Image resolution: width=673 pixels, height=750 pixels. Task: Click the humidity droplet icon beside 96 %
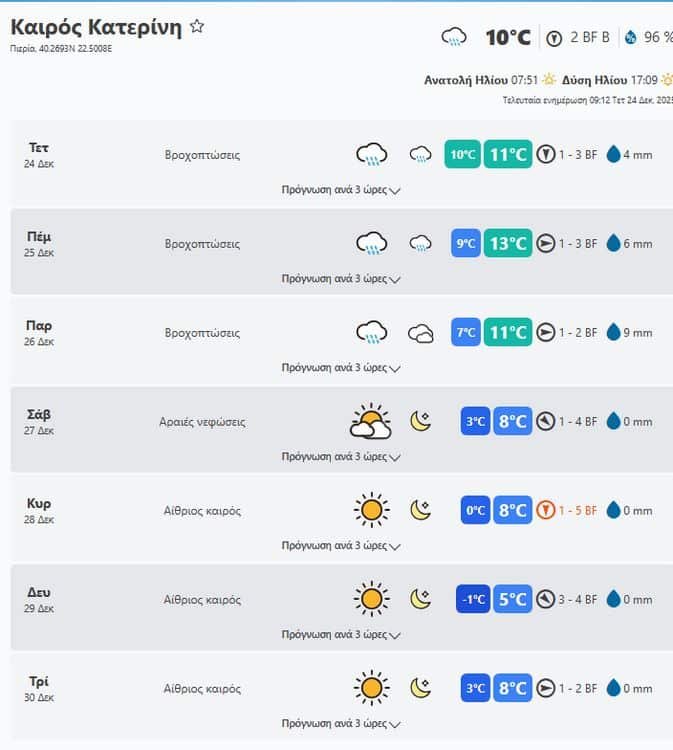tap(631, 38)
